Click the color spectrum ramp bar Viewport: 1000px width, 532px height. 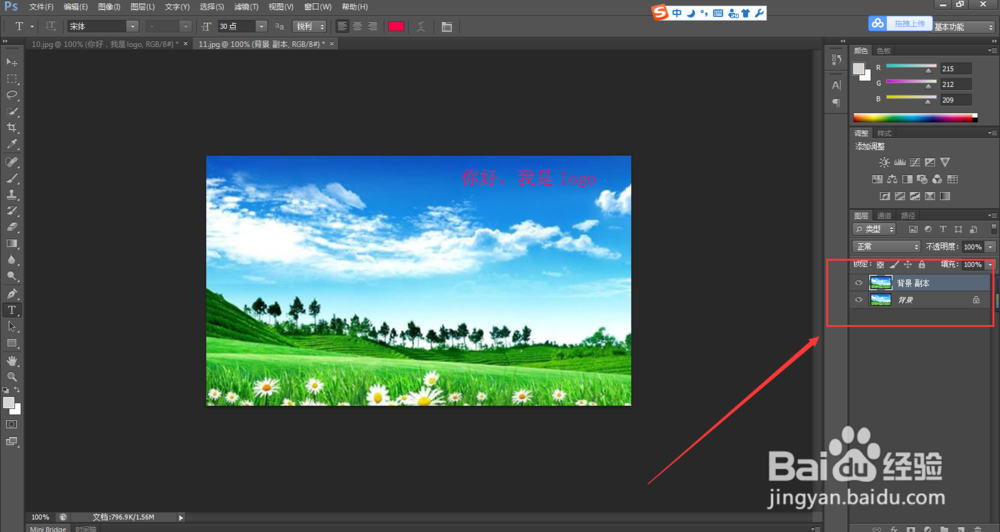tap(915, 117)
